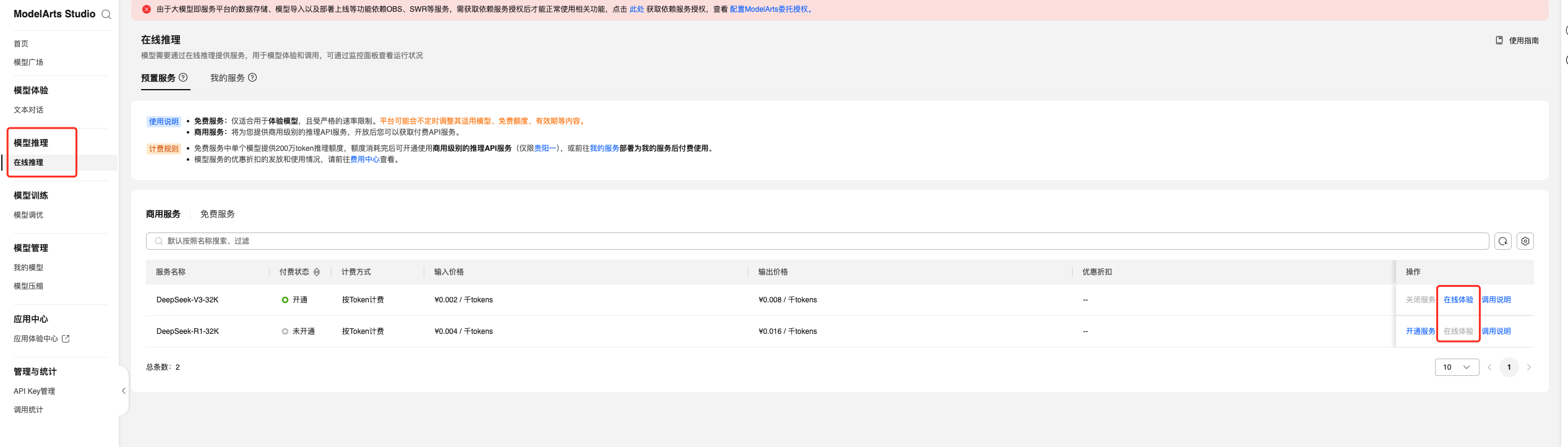The width and height of the screenshot is (1568, 447).
Task: Click DeepSeek-V3-32K service name
Action: (x=187, y=300)
